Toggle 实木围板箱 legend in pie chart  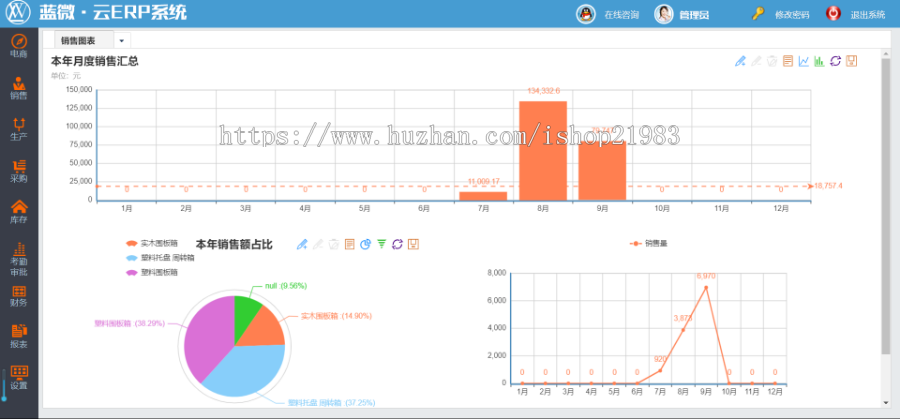(x=152, y=243)
